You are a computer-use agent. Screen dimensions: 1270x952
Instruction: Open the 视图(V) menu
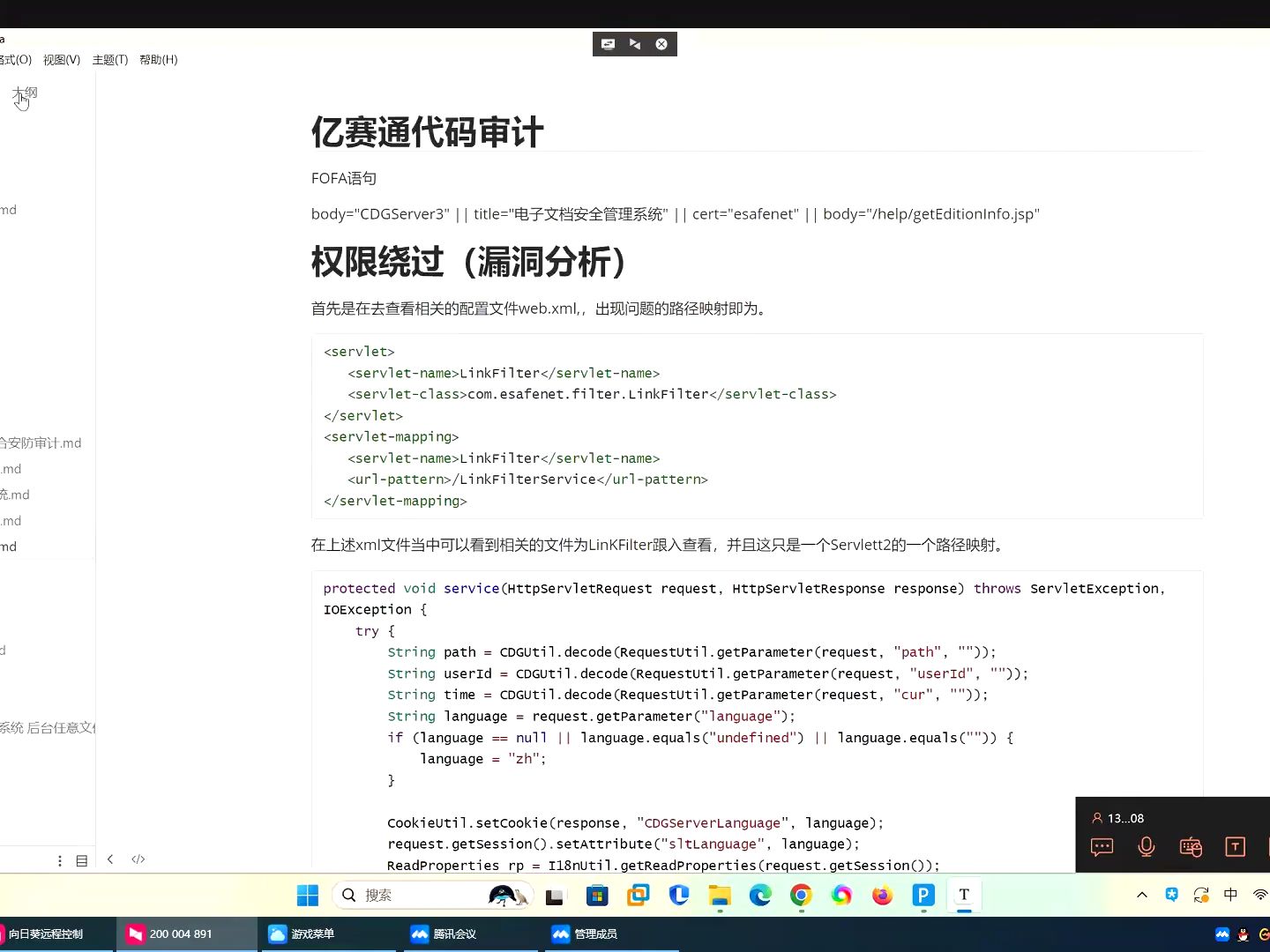click(x=62, y=60)
